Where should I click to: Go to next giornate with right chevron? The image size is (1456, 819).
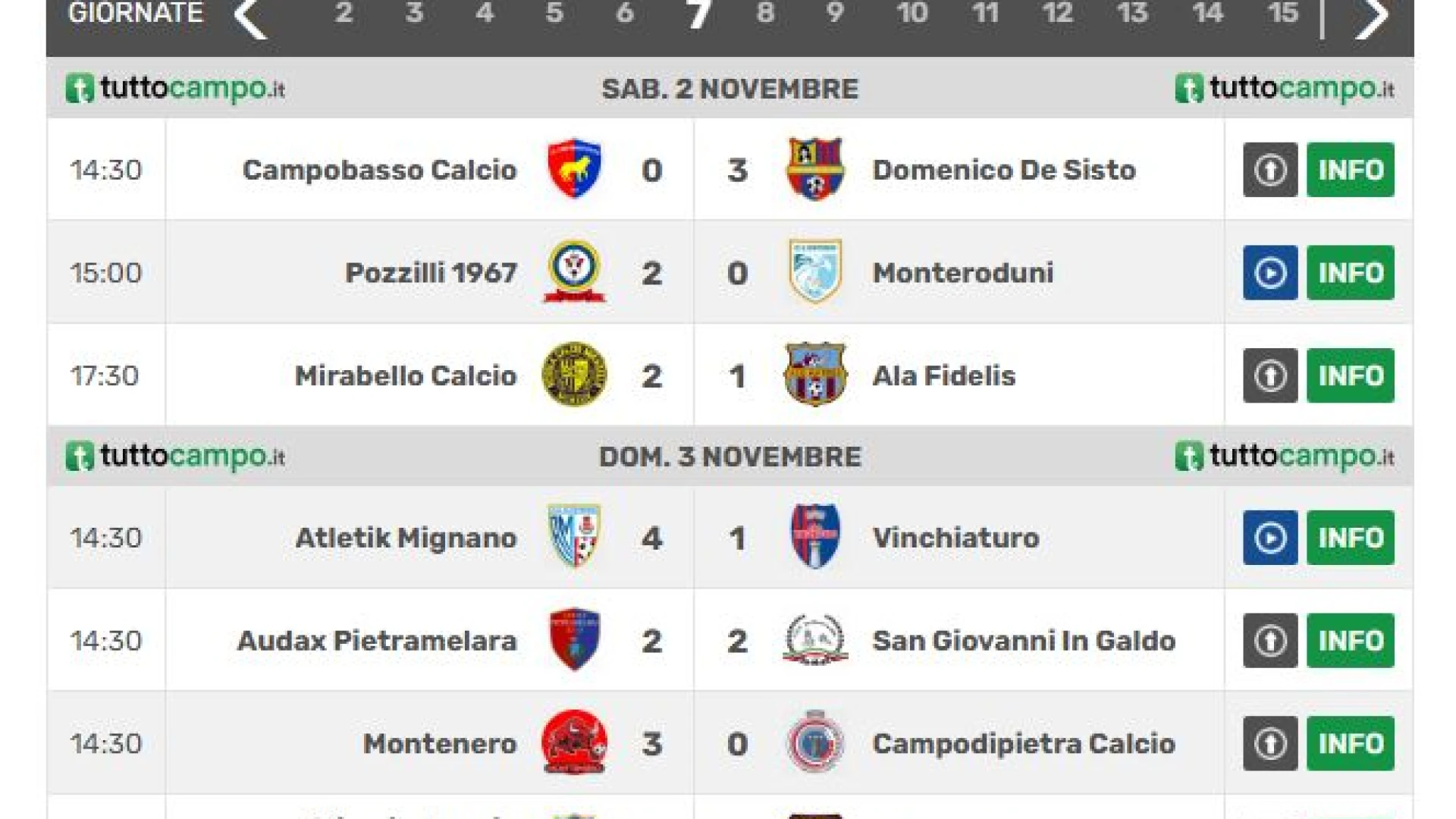point(1372,17)
